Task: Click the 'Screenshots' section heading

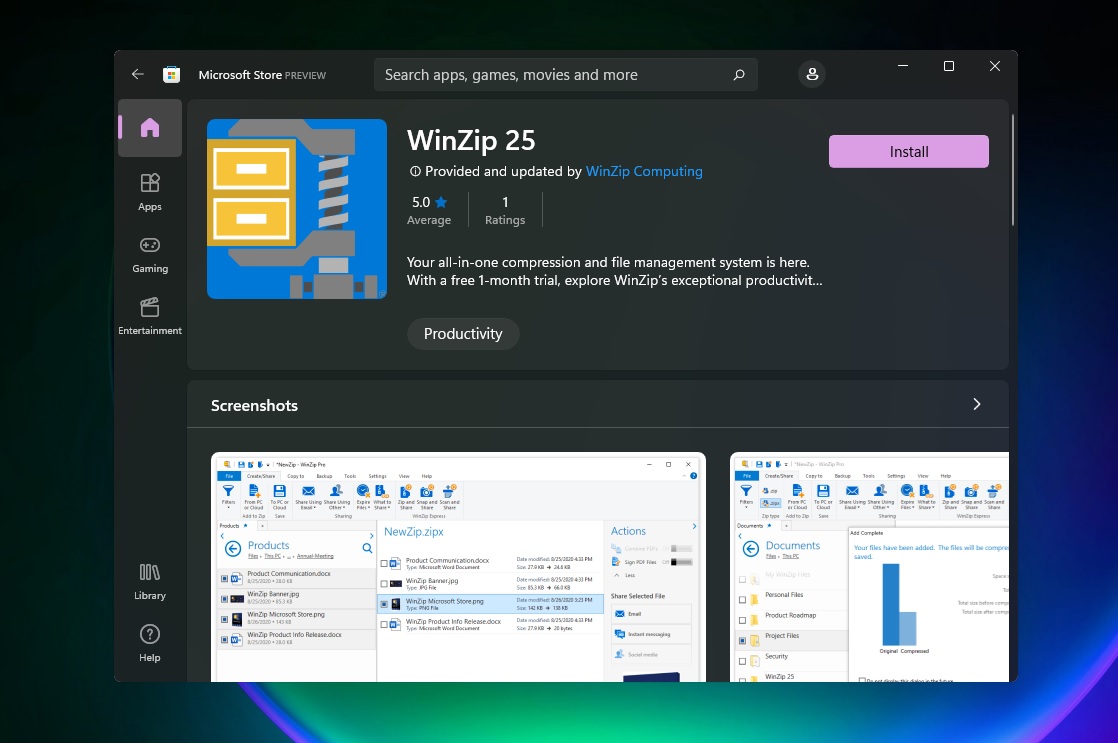Action: click(x=255, y=405)
